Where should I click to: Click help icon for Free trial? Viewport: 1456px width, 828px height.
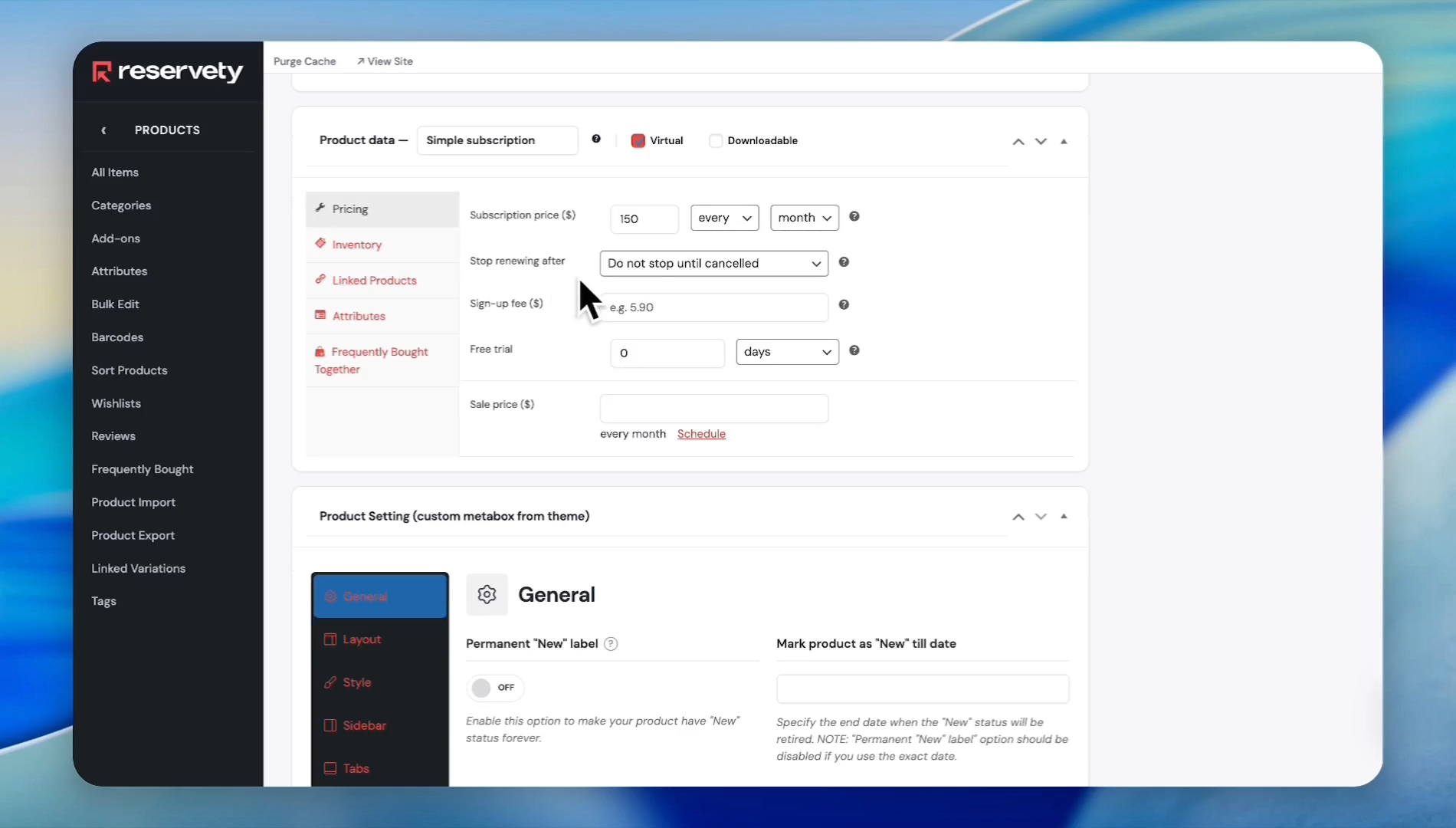coord(854,351)
